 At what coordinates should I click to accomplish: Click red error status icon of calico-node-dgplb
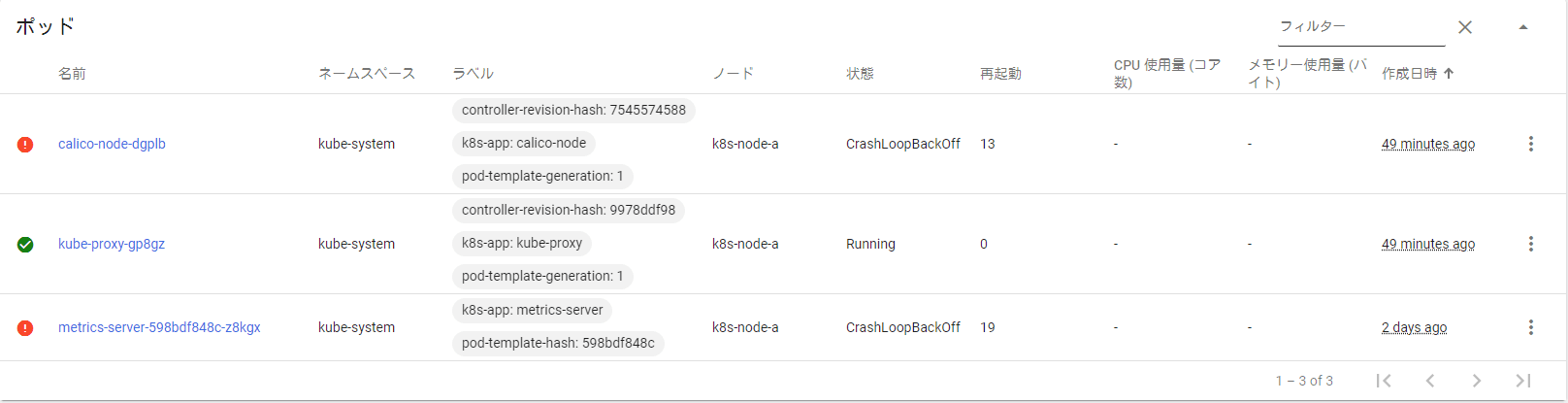pyautogui.click(x=25, y=145)
